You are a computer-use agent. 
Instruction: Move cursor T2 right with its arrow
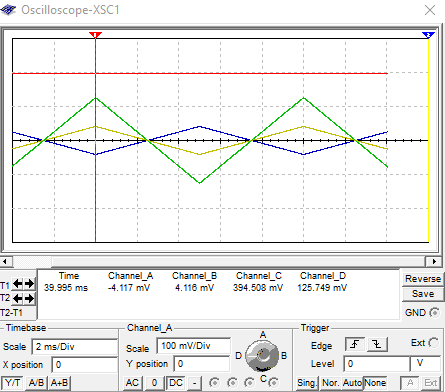click(29, 298)
